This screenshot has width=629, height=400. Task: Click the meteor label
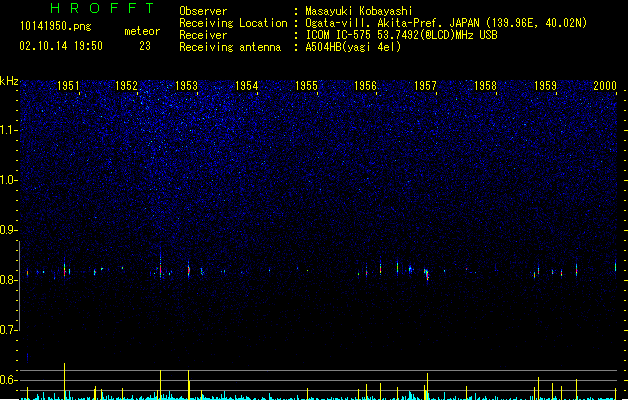142,31
